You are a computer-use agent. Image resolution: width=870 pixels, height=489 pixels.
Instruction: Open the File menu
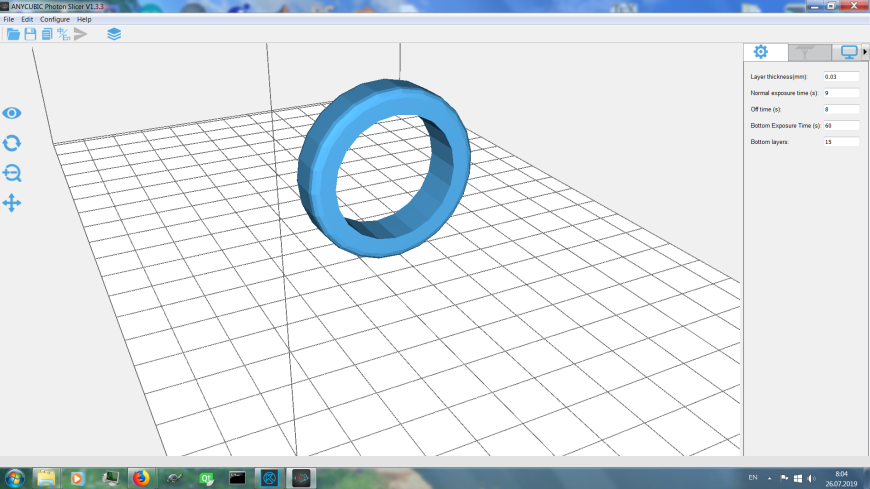click(x=9, y=19)
